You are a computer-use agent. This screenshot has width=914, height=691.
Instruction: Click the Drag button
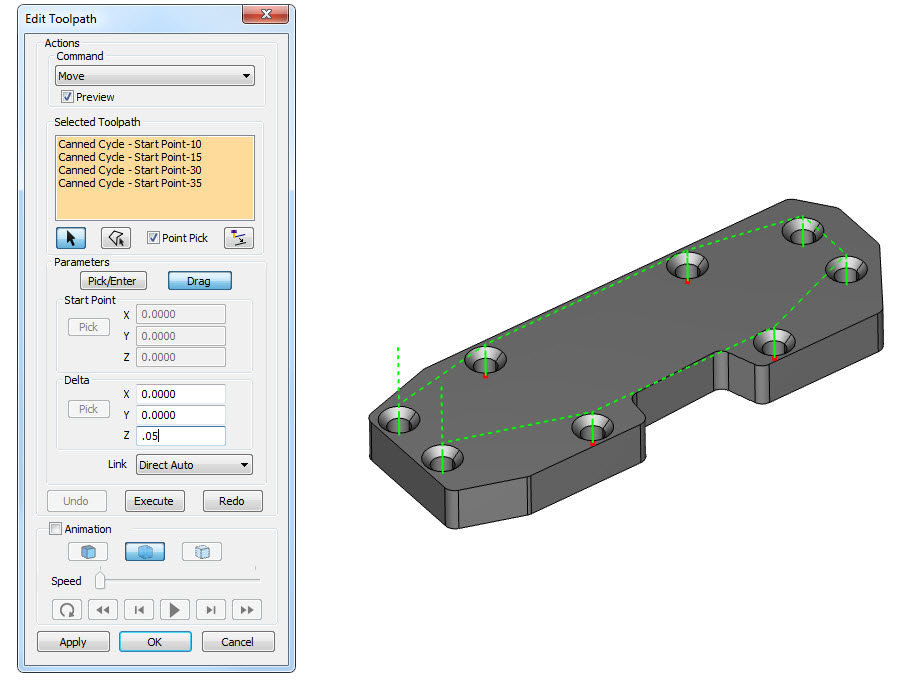[x=199, y=281]
